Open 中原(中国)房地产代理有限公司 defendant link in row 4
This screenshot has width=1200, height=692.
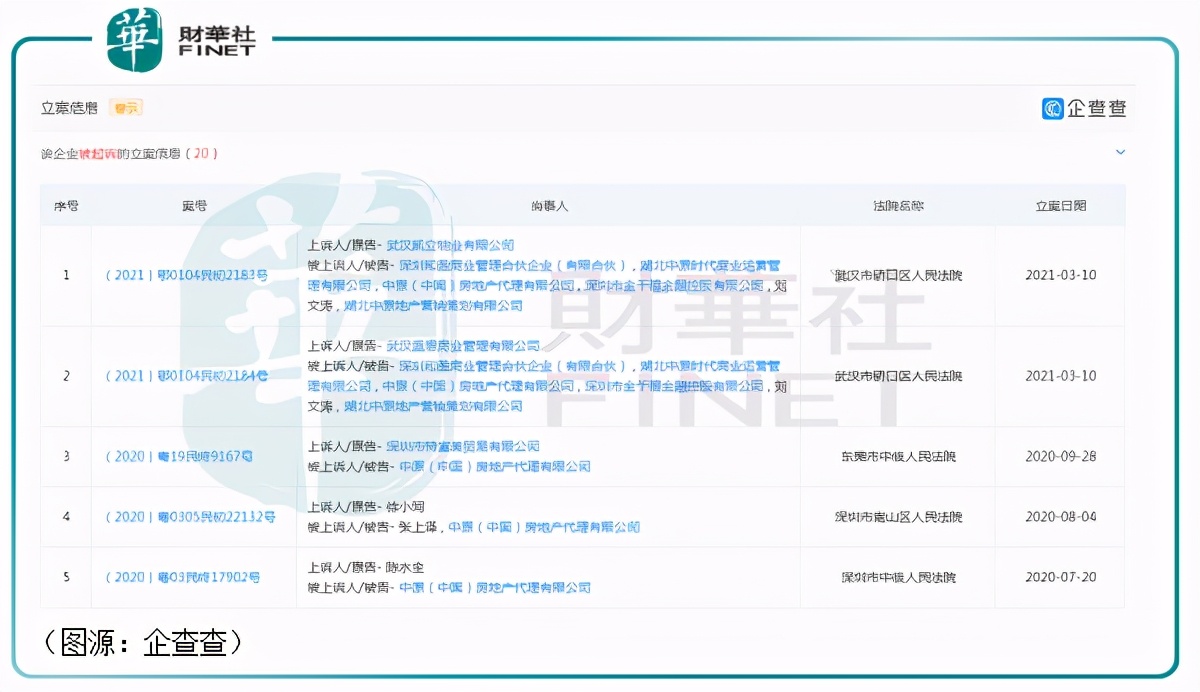pos(543,527)
